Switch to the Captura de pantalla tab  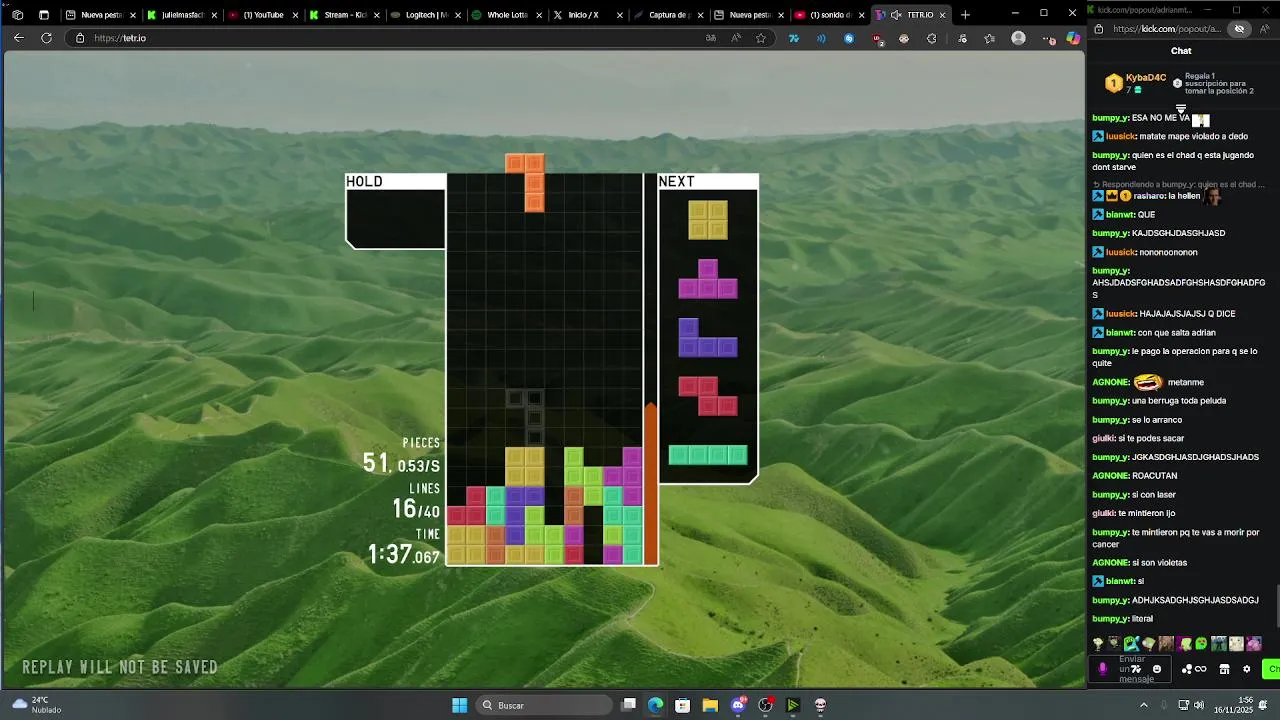pos(668,15)
